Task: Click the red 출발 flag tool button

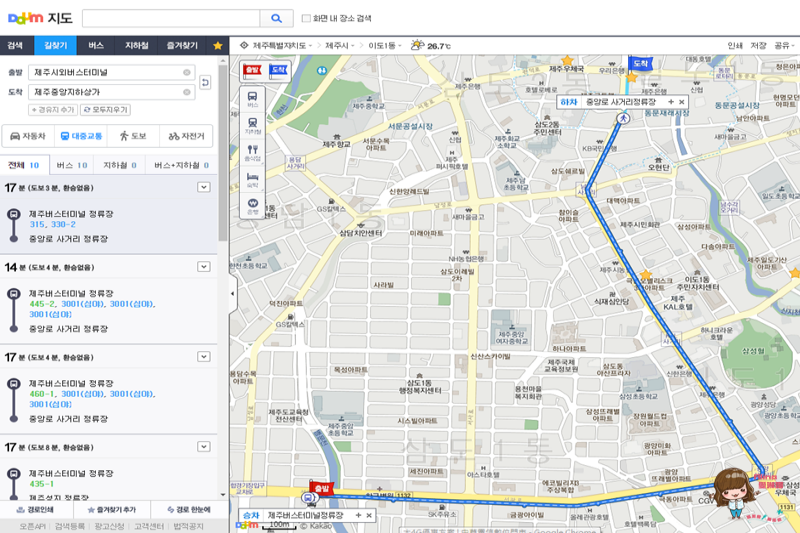Action: [x=253, y=70]
